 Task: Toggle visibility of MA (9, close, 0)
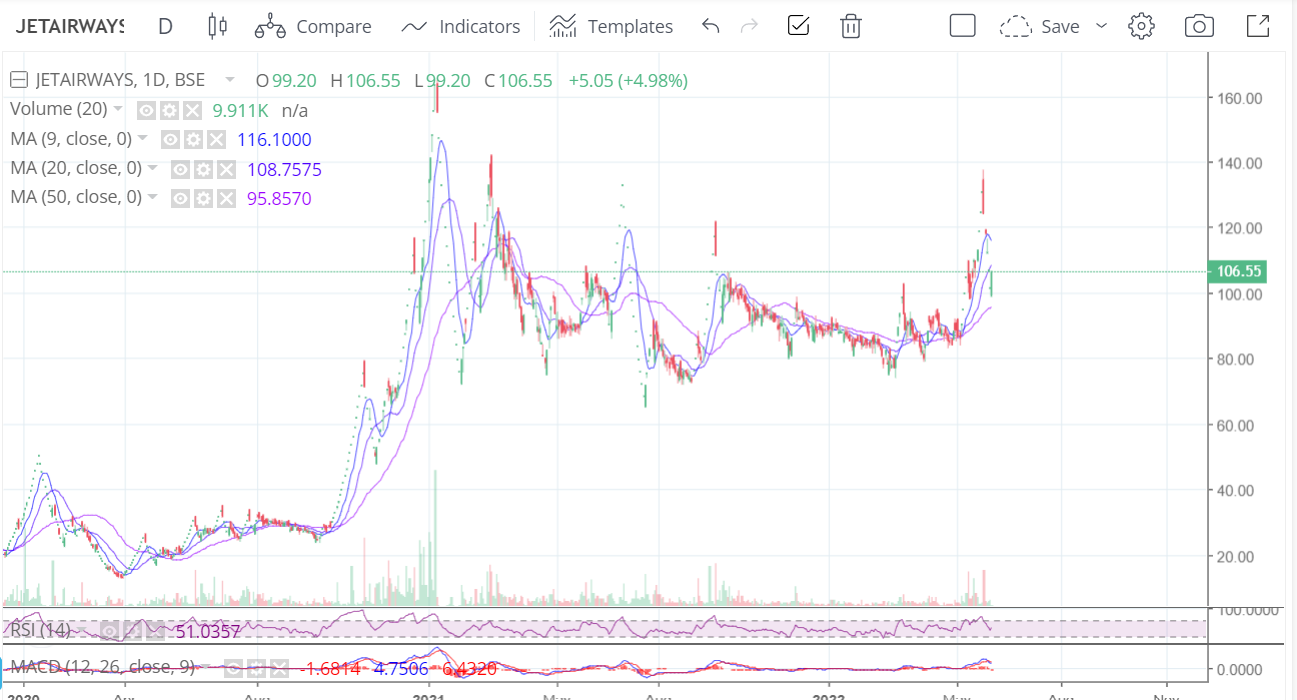[170, 139]
